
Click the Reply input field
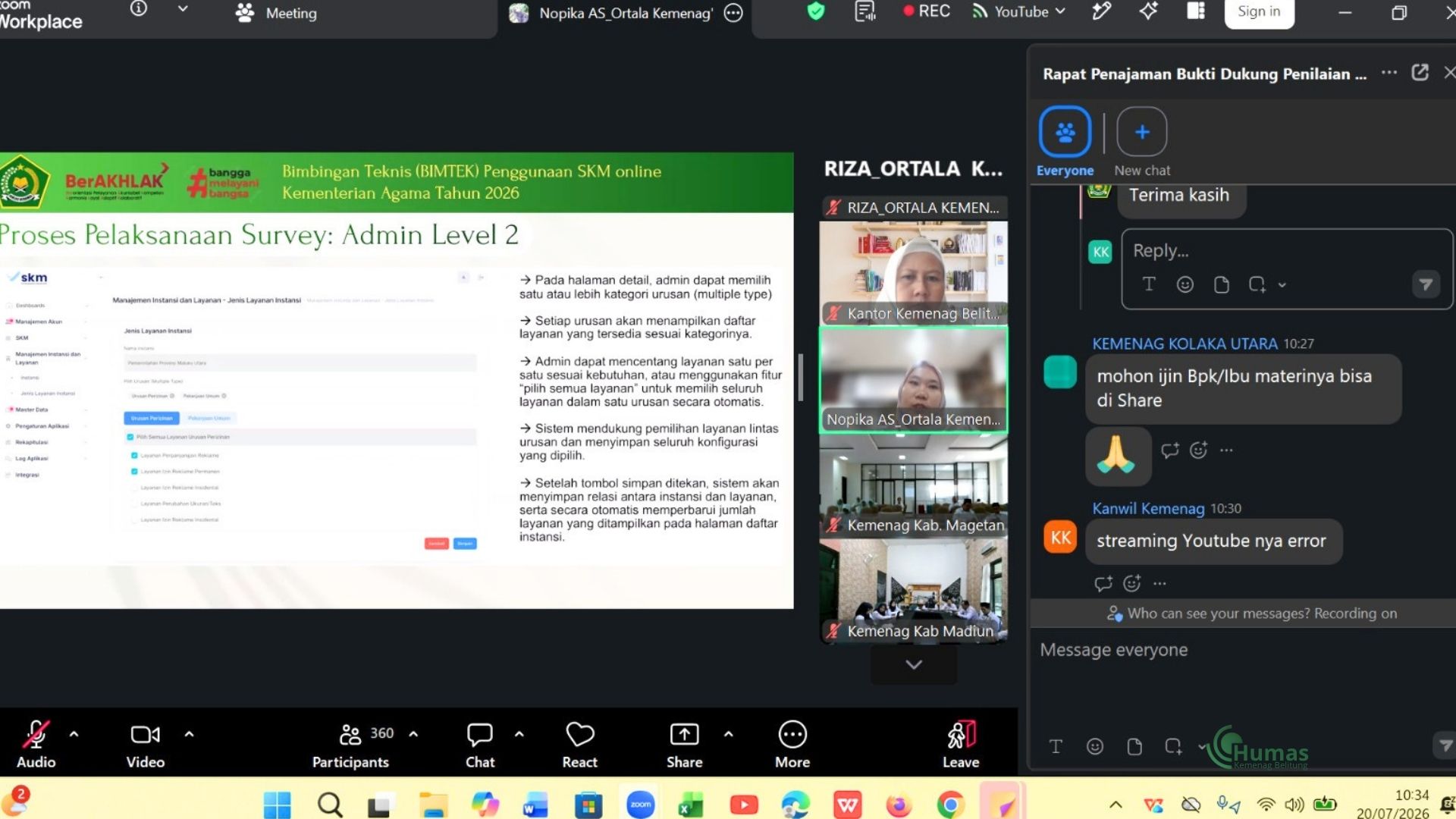[x=1286, y=251]
